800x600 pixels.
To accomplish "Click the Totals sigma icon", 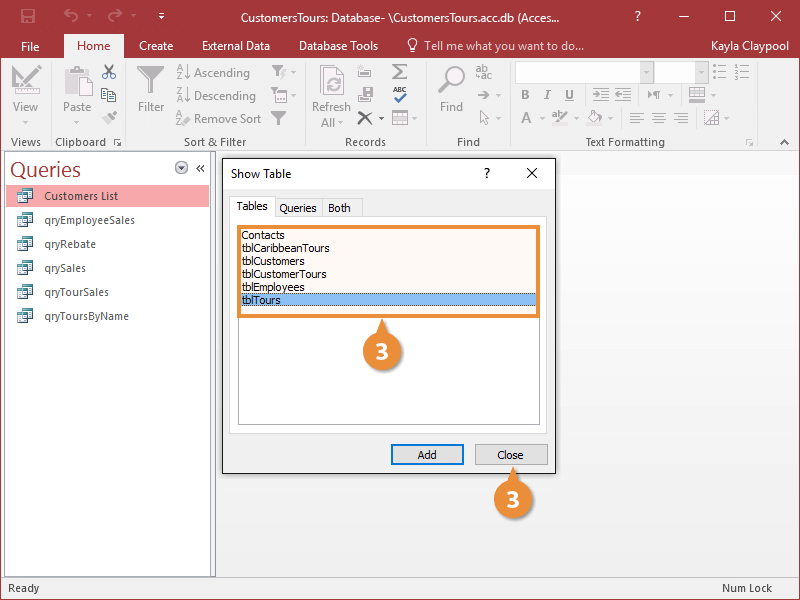I will pos(399,71).
